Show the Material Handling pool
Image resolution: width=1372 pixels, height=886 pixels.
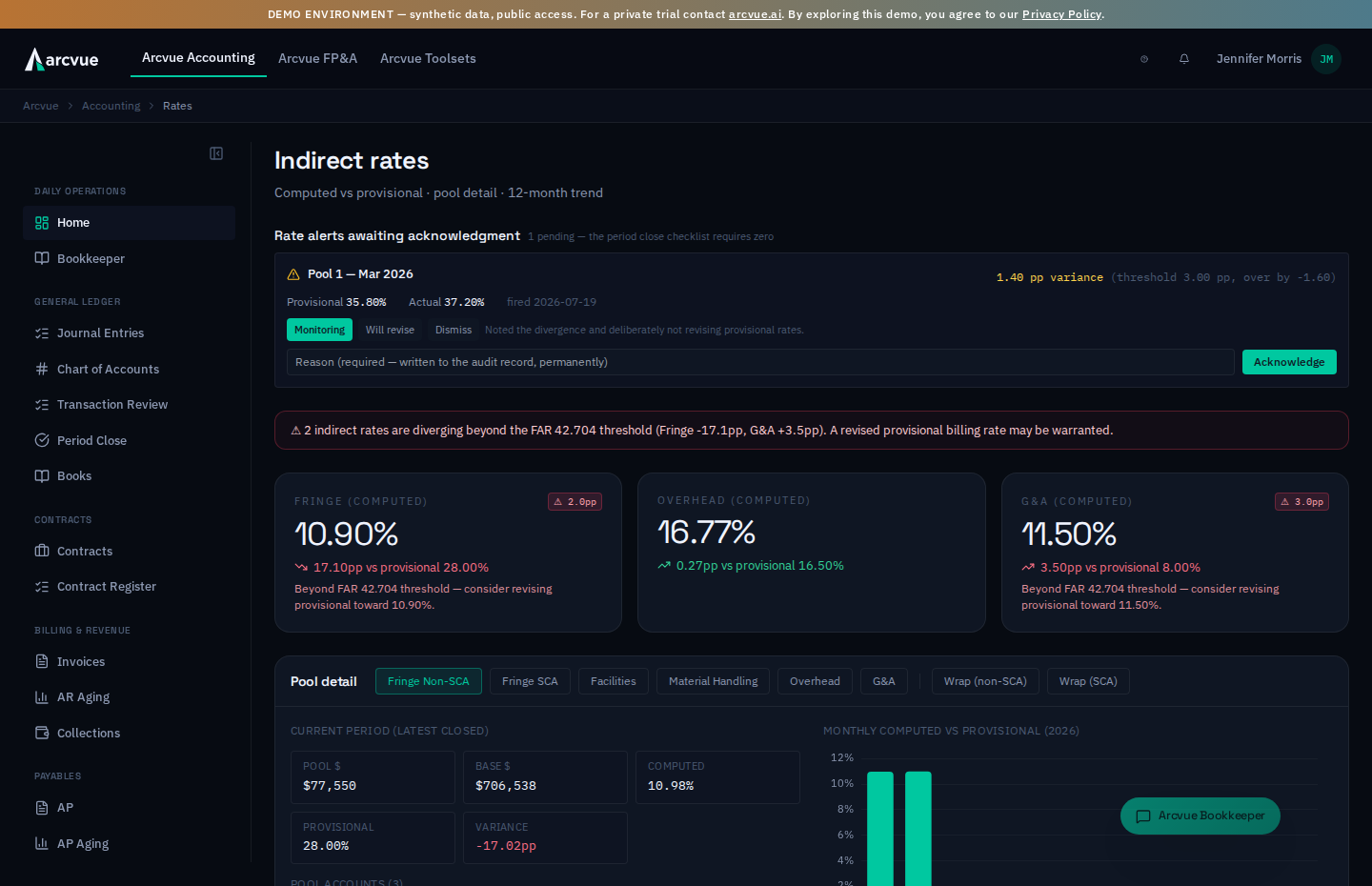[713, 681]
